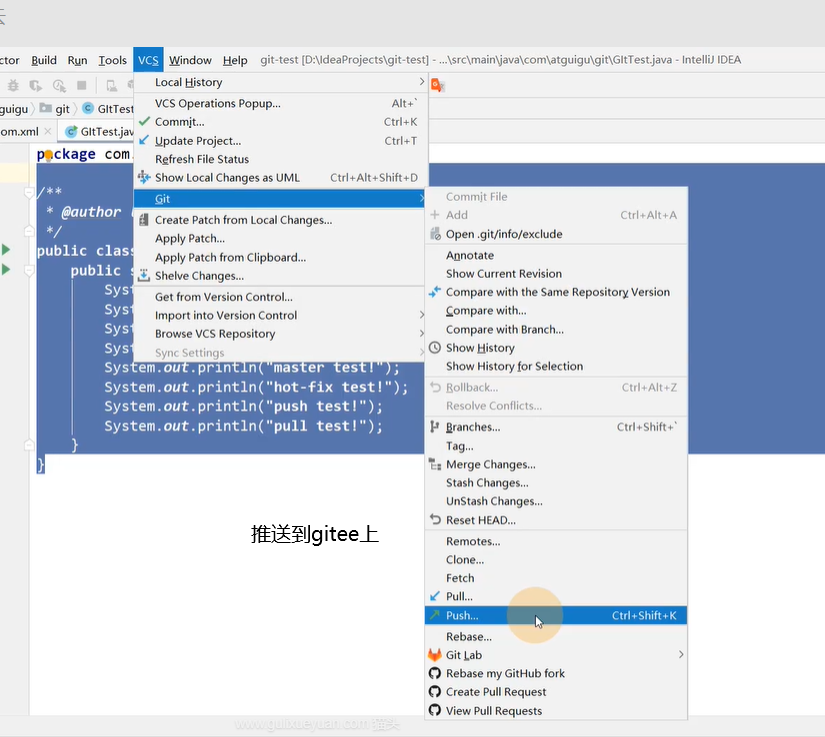Click the Show Local Changes as UML icon
This screenshot has height=737, width=825.
144,177
